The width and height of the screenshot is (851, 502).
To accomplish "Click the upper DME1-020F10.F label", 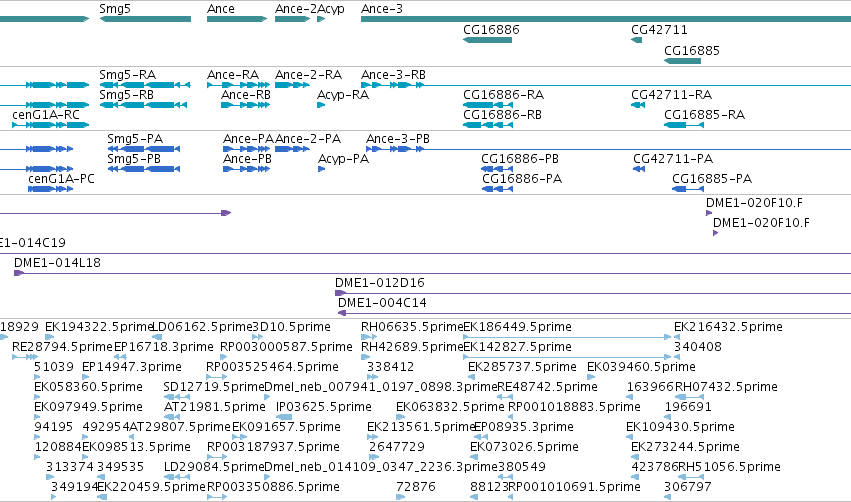I will 754,202.
